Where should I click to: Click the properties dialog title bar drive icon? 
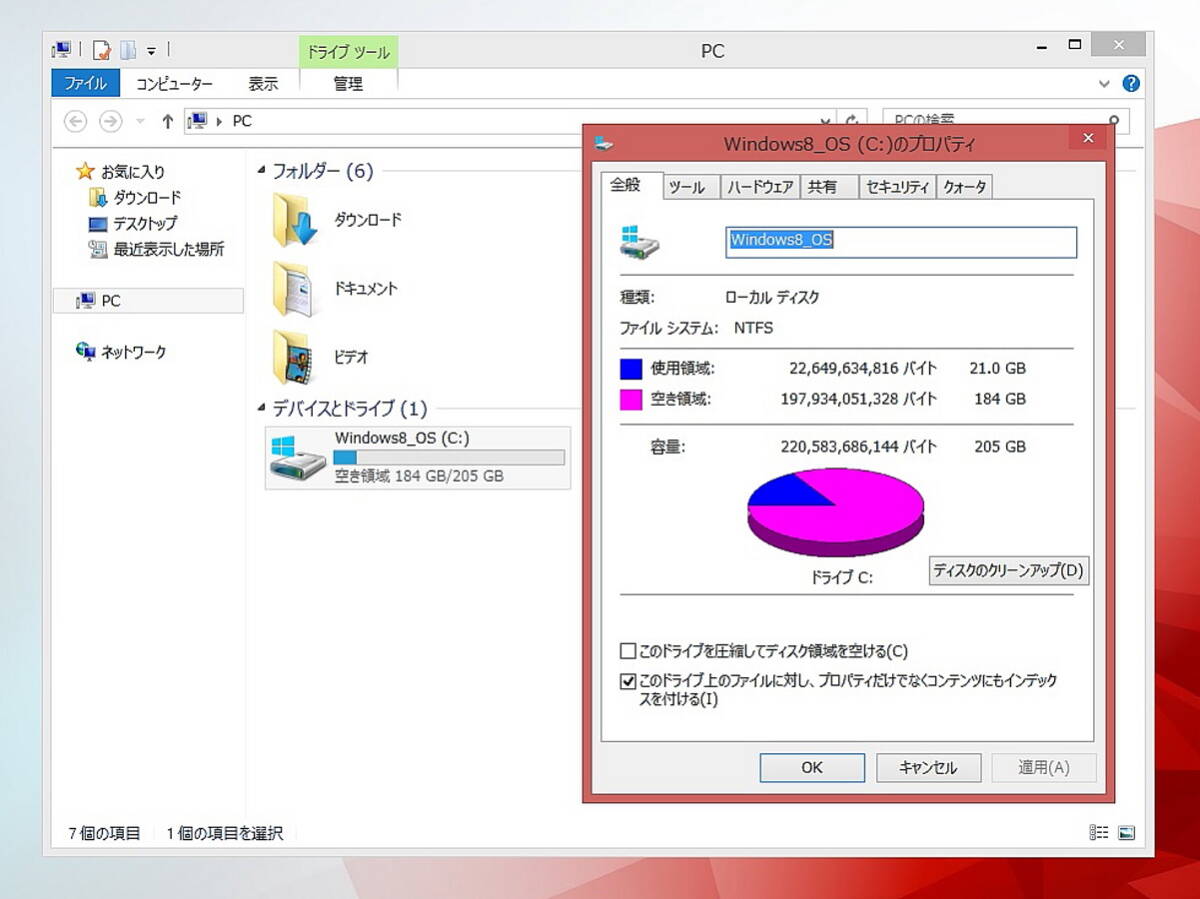pos(604,144)
